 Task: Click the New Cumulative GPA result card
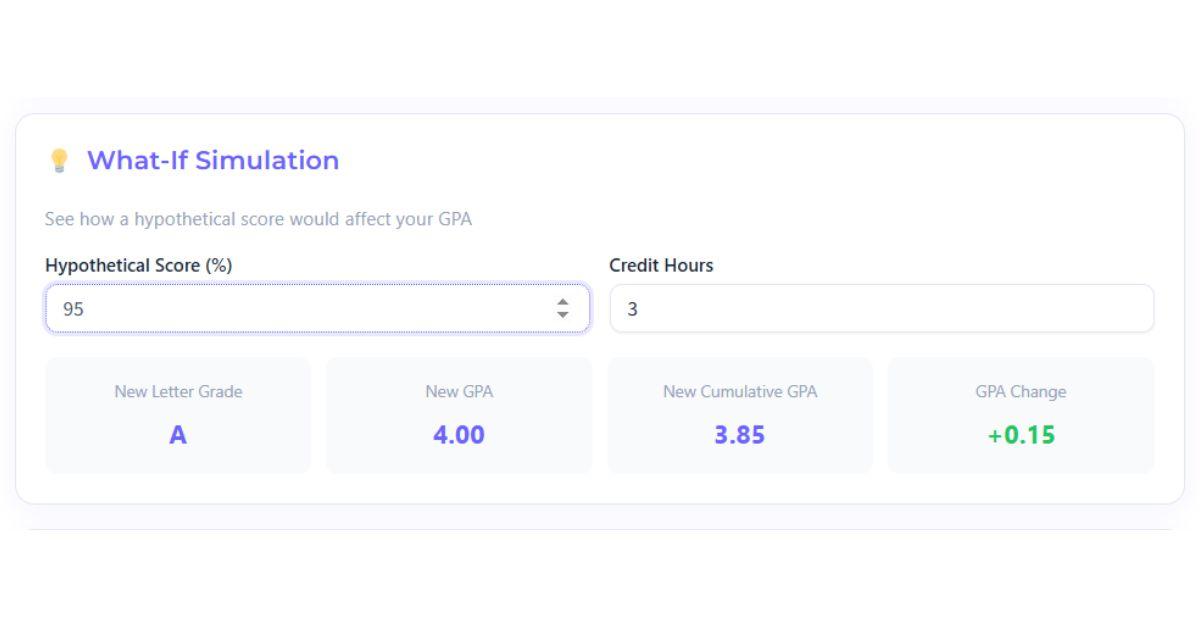coord(740,414)
